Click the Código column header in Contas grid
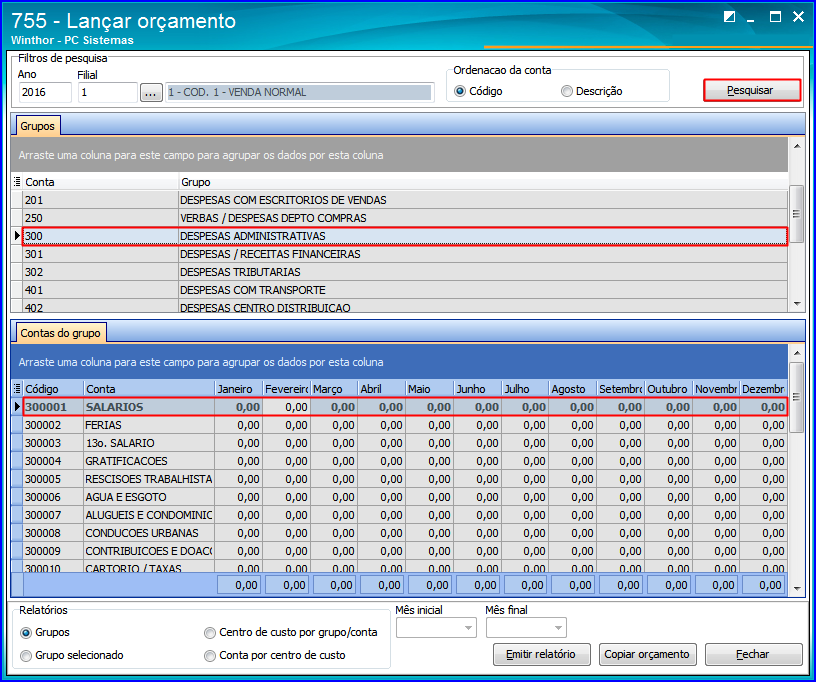The height and width of the screenshot is (682, 816). click(x=53, y=389)
